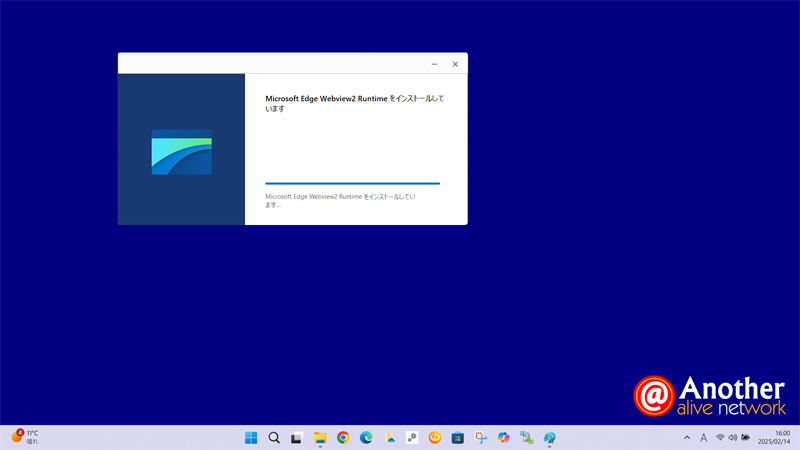Open clock and date 16:00 flyout

(x=774, y=438)
